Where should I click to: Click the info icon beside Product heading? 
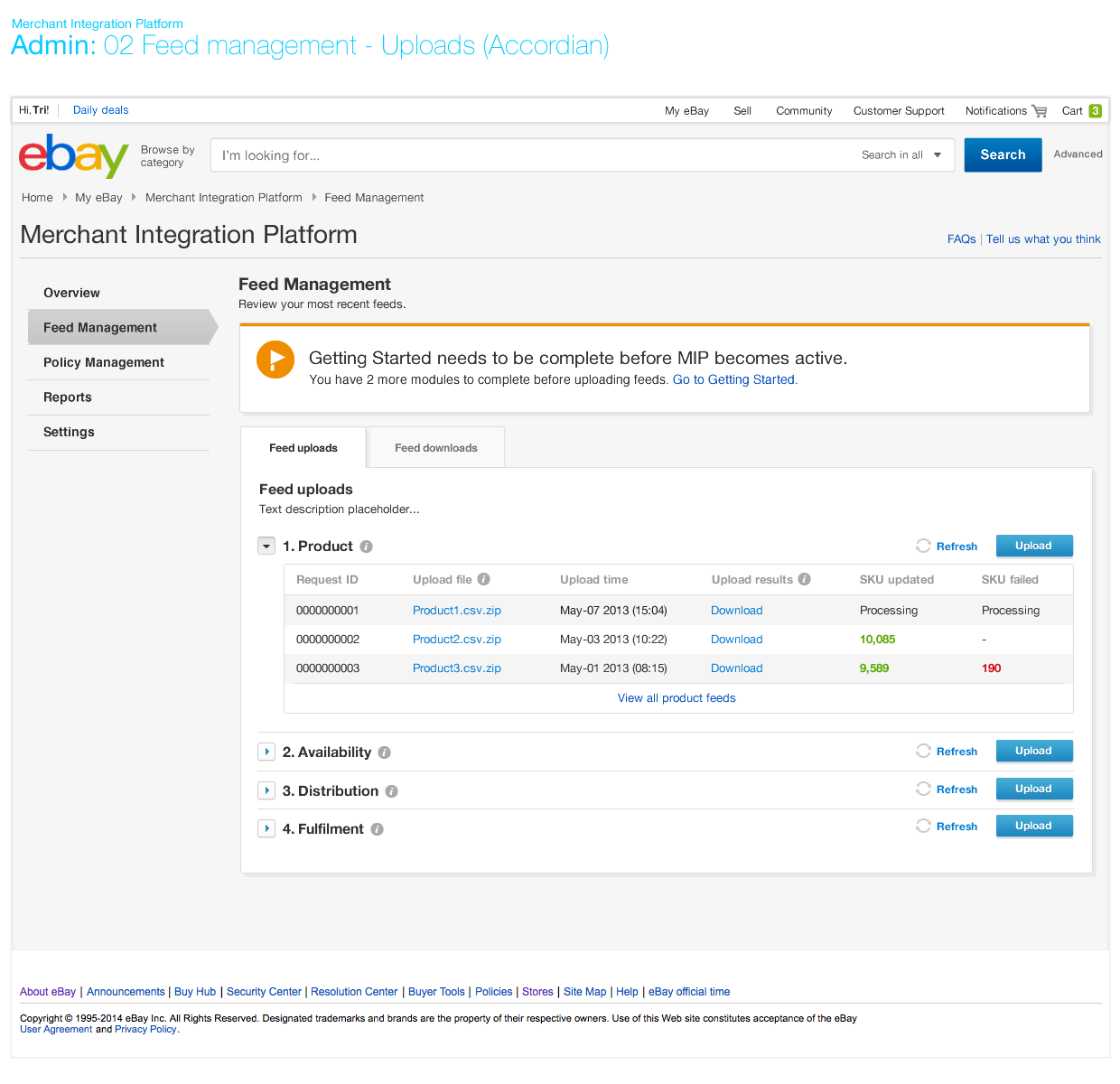[x=367, y=547]
